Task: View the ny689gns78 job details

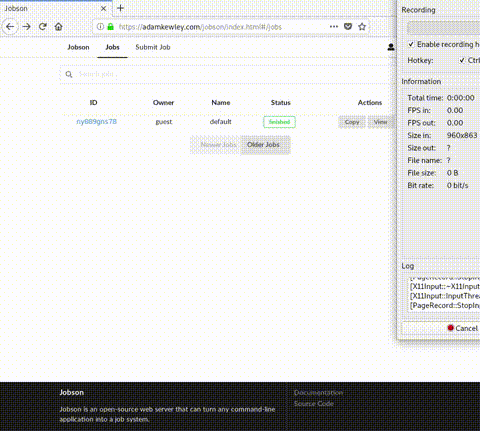Action: tap(380, 122)
